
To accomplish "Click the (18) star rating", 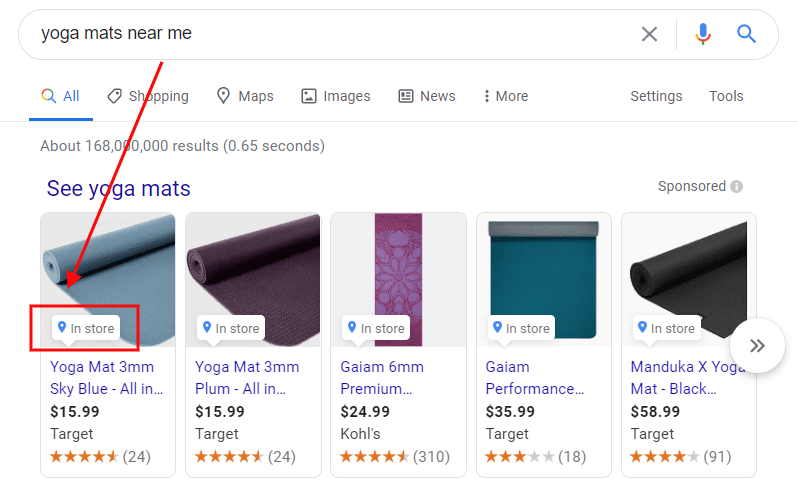I will (535, 456).
